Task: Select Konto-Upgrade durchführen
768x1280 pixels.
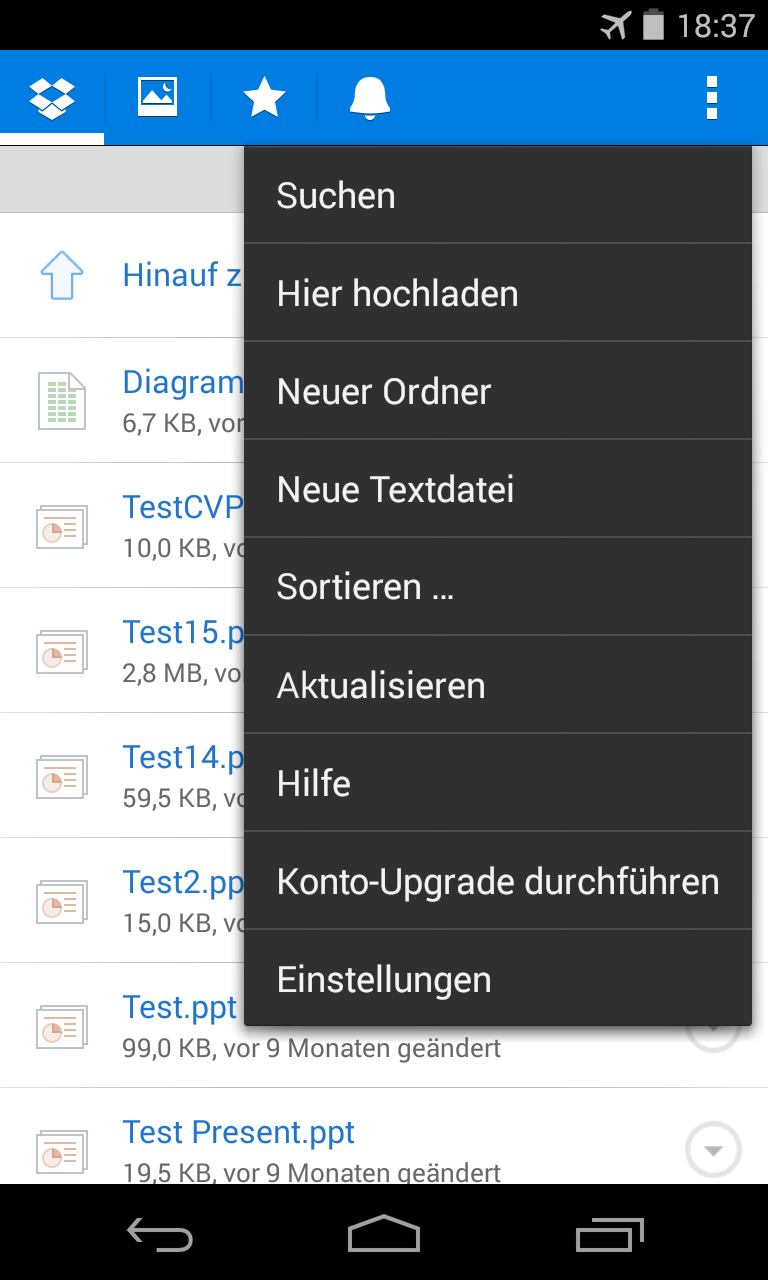Action: 497,882
